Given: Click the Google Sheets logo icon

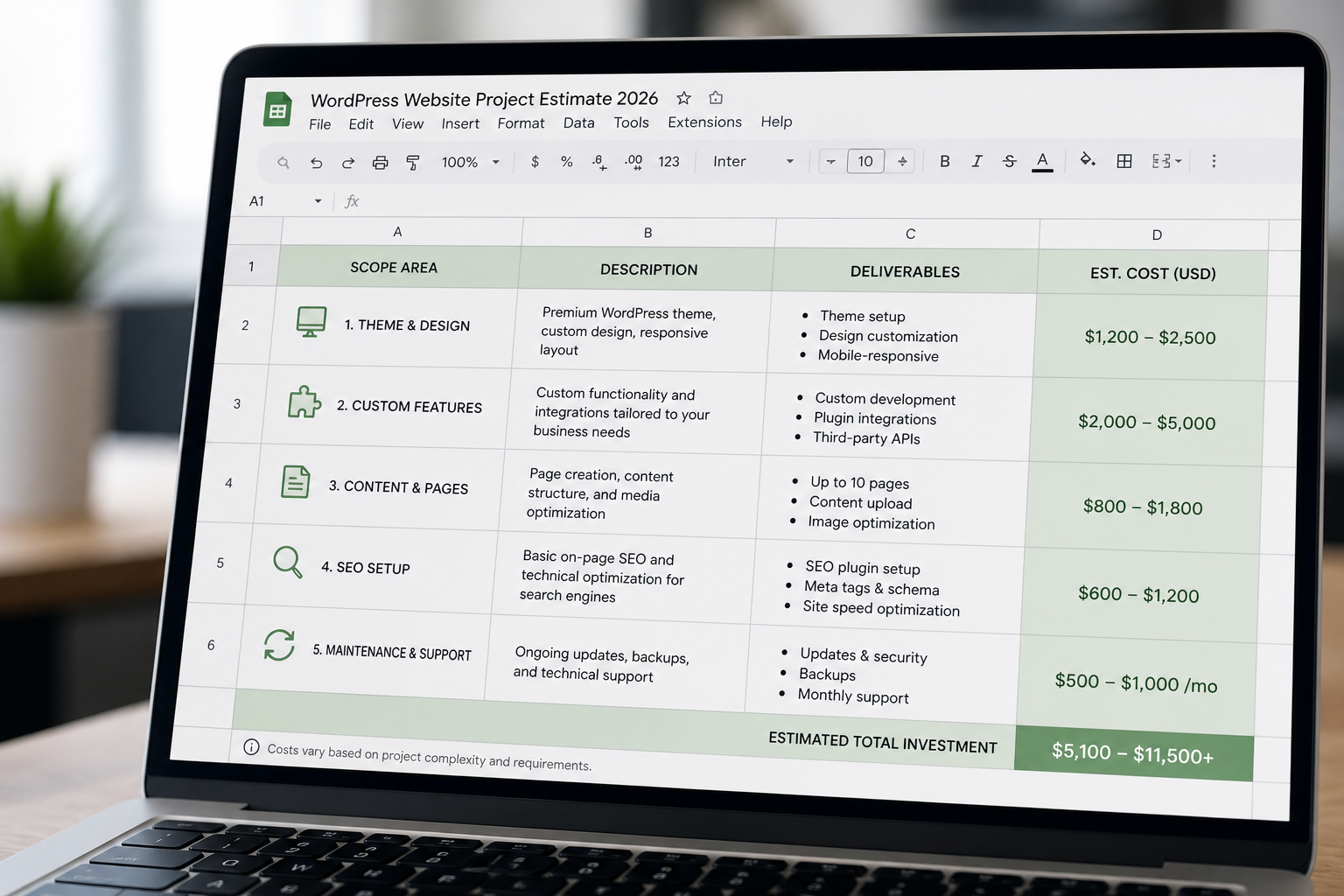Looking at the screenshot, I should click(278, 110).
